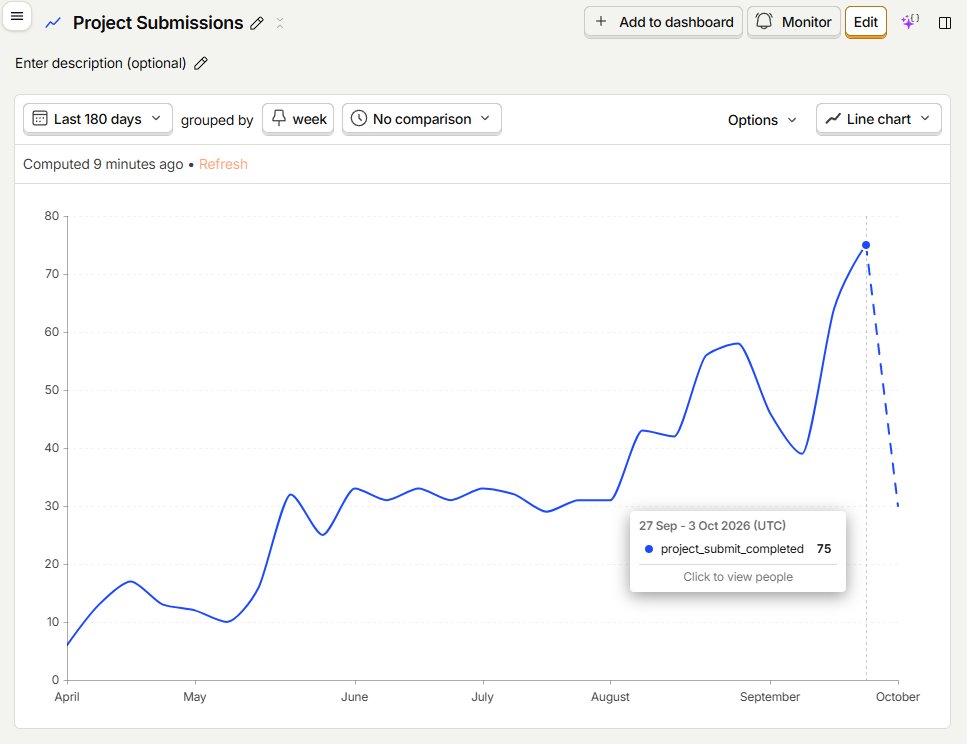
Task: Click the July x-axis label
Action: (482, 697)
